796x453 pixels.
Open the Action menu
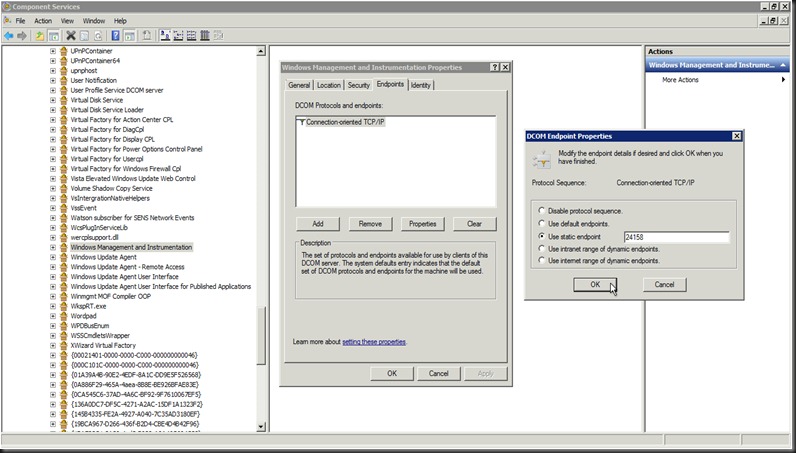[x=43, y=21]
